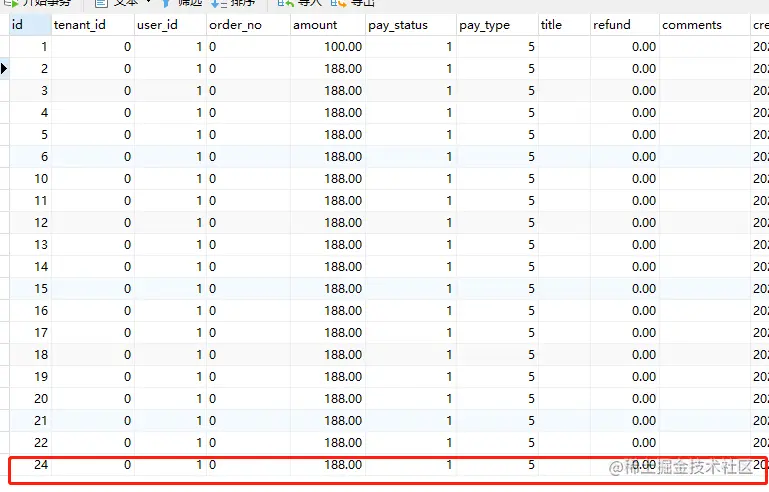Select the order_no column header

(248, 25)
